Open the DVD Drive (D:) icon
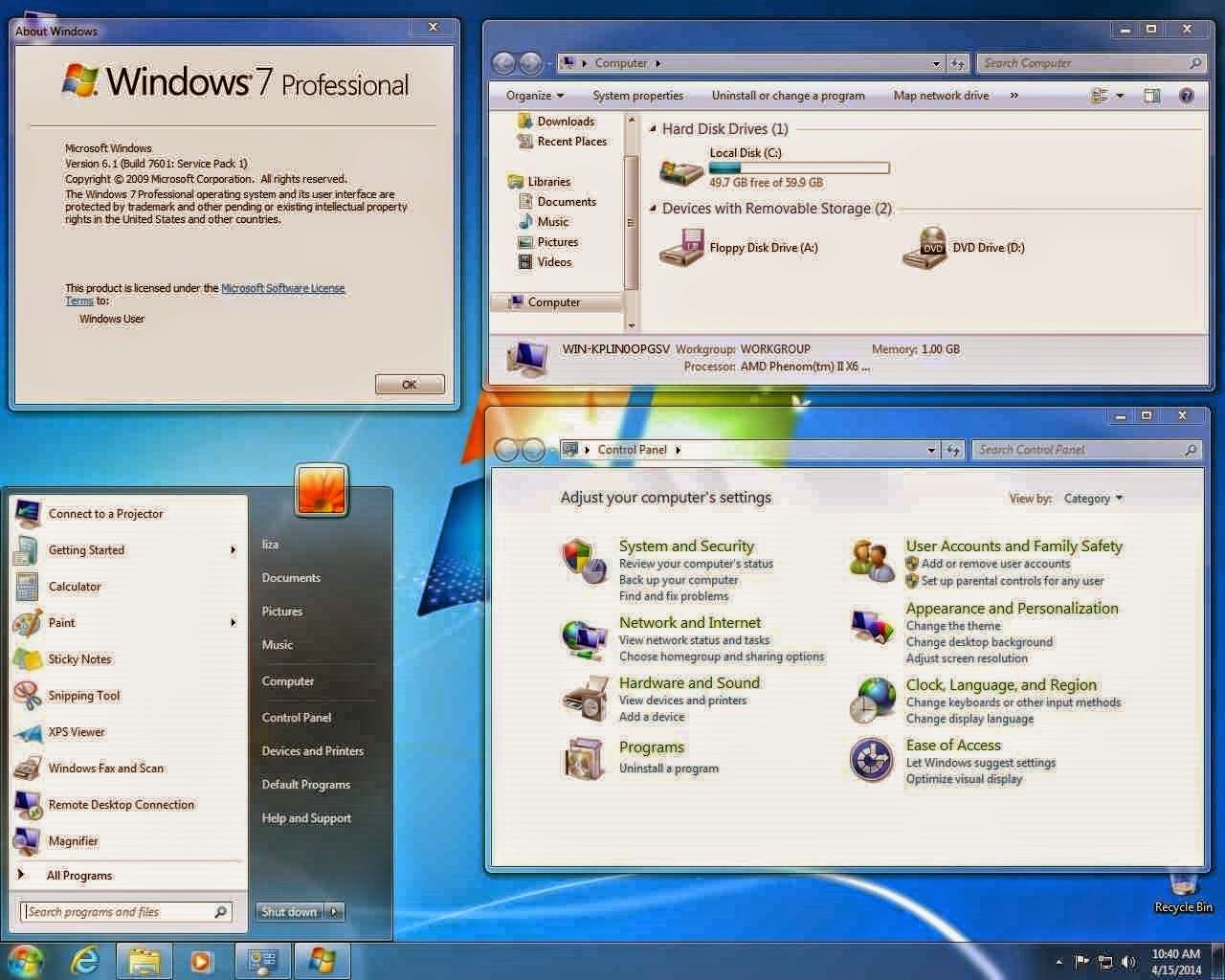This screenshot has height=980, width=1225. pyautogui.click(x=925, y=248)
